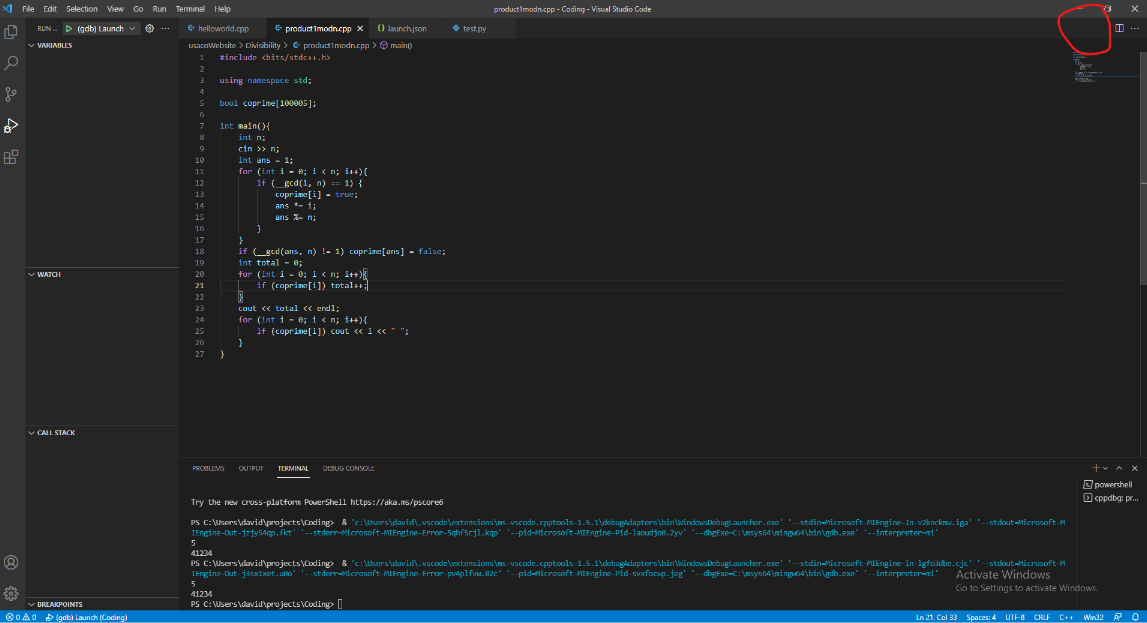Click Divisibility in the breadcrumb

click(x=263, y=45)
